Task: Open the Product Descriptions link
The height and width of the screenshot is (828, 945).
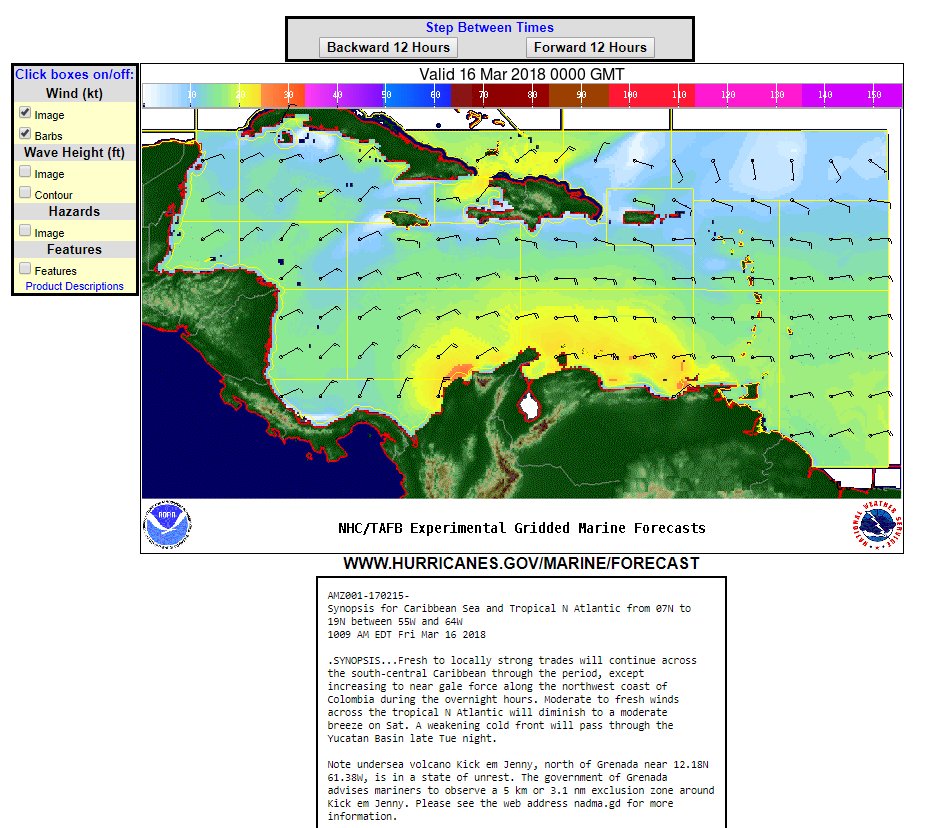Action: pos(74,286)
